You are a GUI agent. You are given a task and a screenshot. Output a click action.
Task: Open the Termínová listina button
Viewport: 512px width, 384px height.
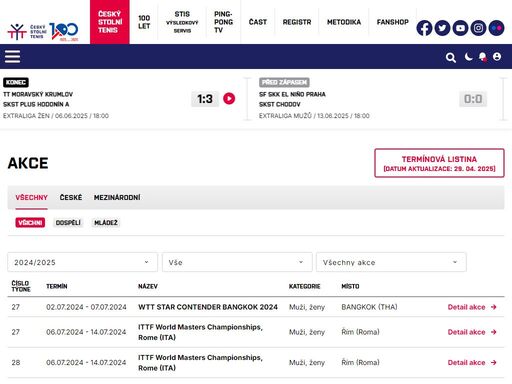click(x=439, y=163)
